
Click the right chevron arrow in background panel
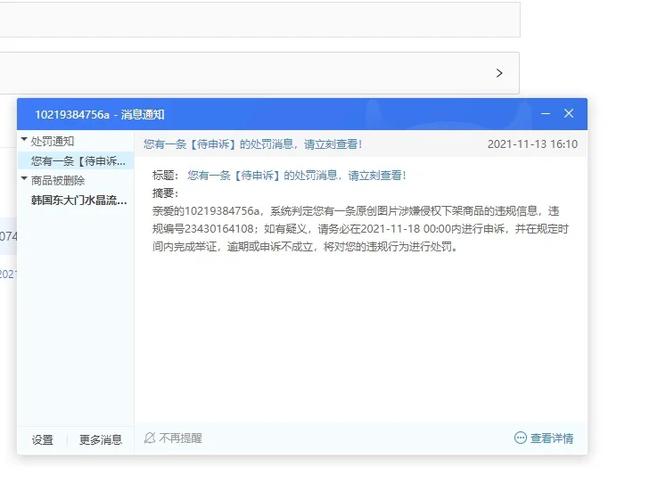pyautogui.click(x=500, y=73)
